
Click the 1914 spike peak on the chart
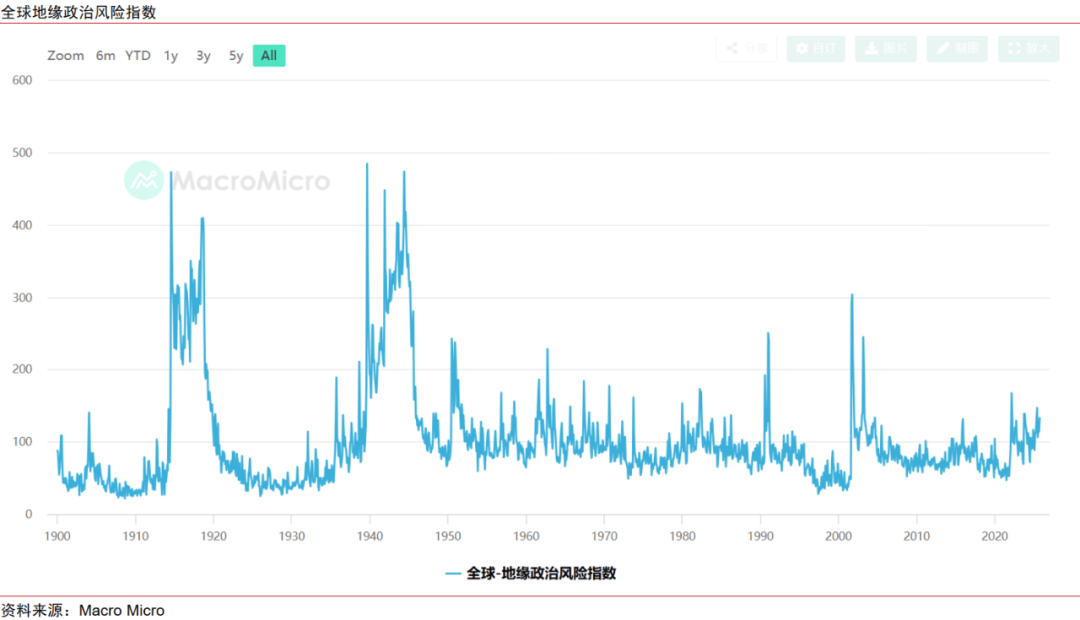[x=171, y=173]
